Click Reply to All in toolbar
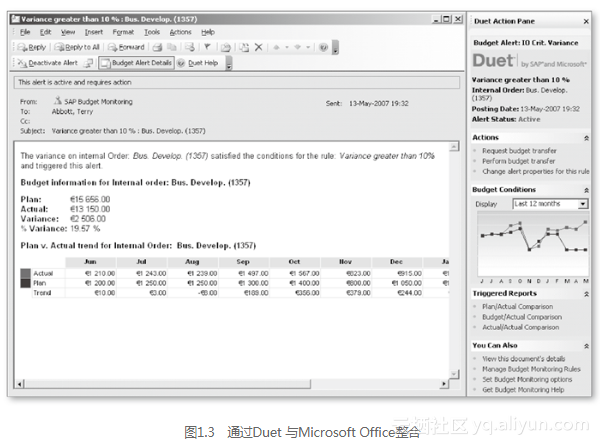The height and width of the screenshot is (445, 600). tap(77, 47)
